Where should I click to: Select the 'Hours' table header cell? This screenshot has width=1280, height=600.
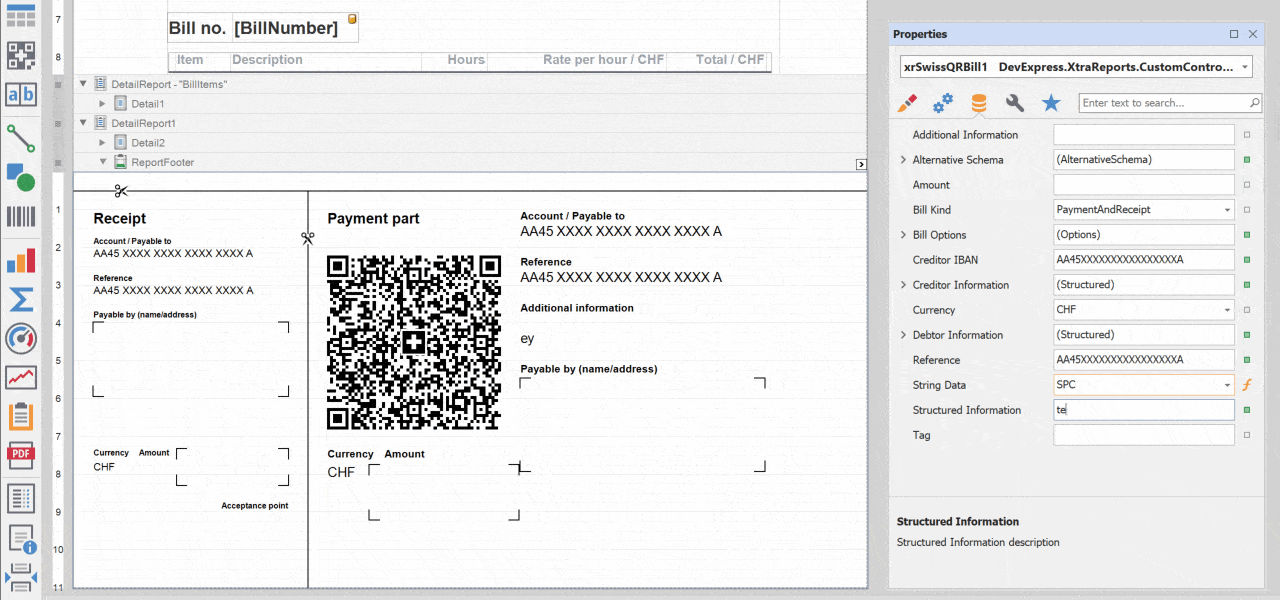pyautogui.click(x=454, y=60)
